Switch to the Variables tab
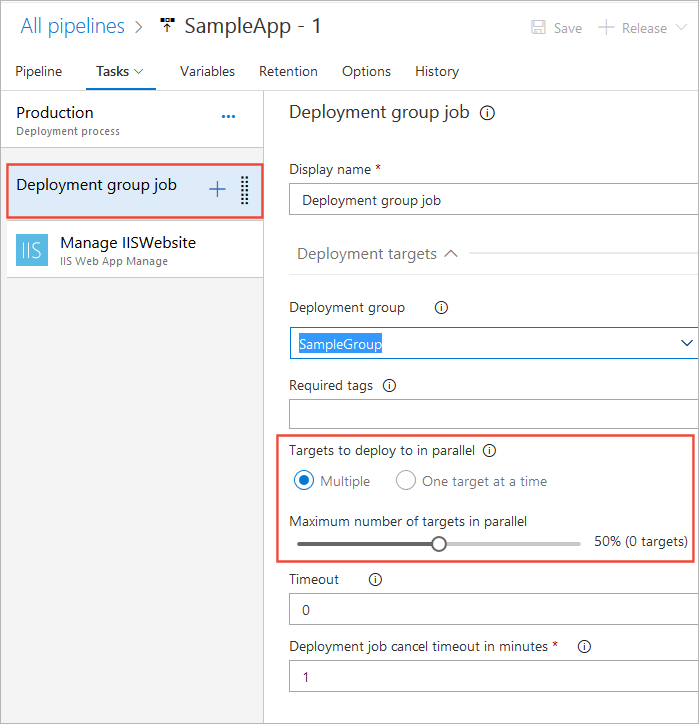 pyautogui.click(x=207, y=71)
